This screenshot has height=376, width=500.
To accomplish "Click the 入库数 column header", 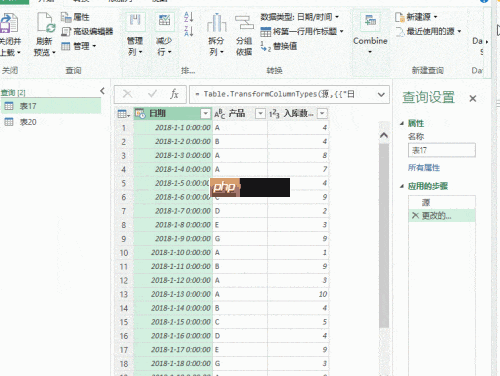I will (298, 114).
